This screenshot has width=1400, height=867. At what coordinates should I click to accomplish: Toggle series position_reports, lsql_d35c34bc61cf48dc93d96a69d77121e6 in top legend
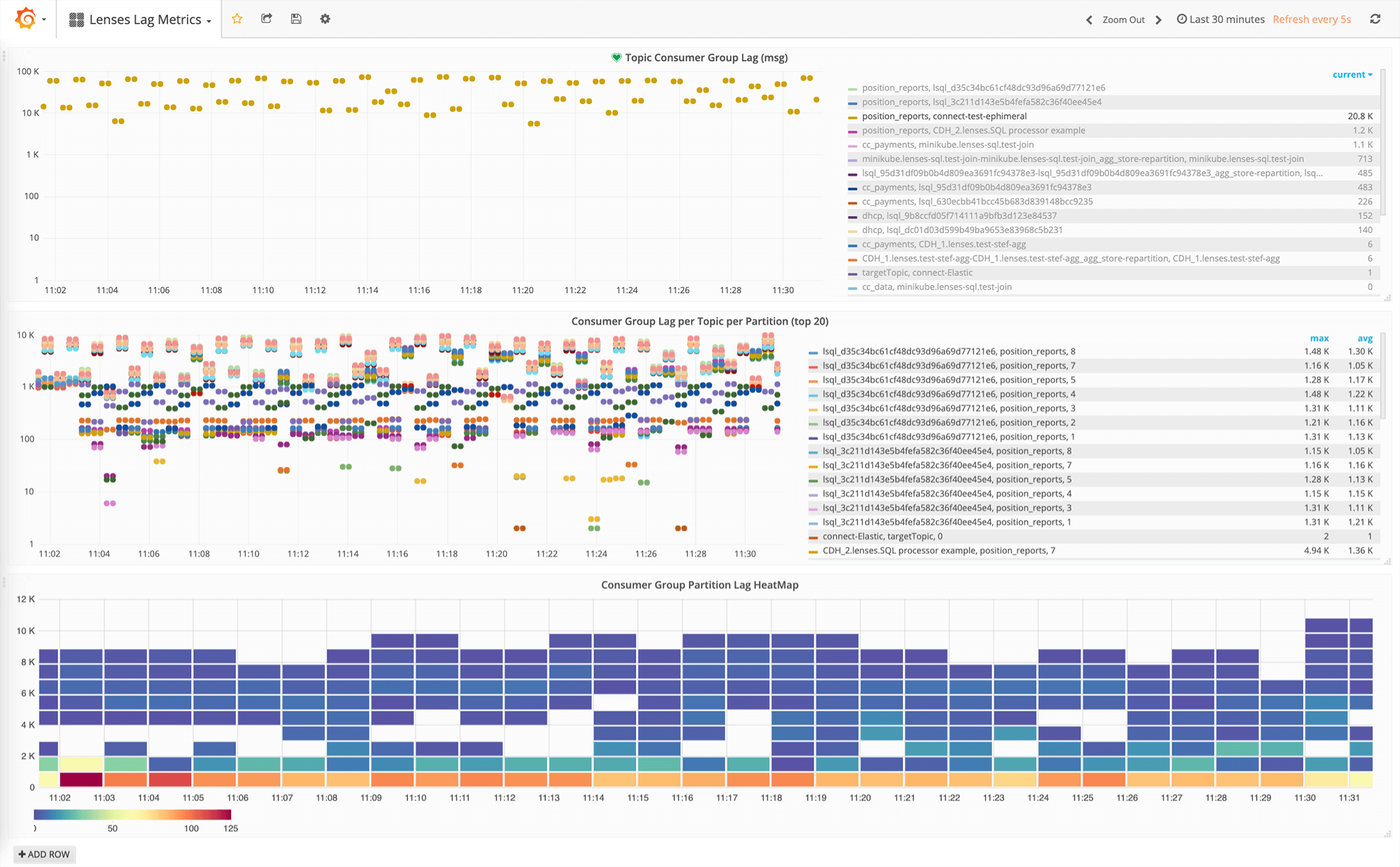(x=983, y=88)
